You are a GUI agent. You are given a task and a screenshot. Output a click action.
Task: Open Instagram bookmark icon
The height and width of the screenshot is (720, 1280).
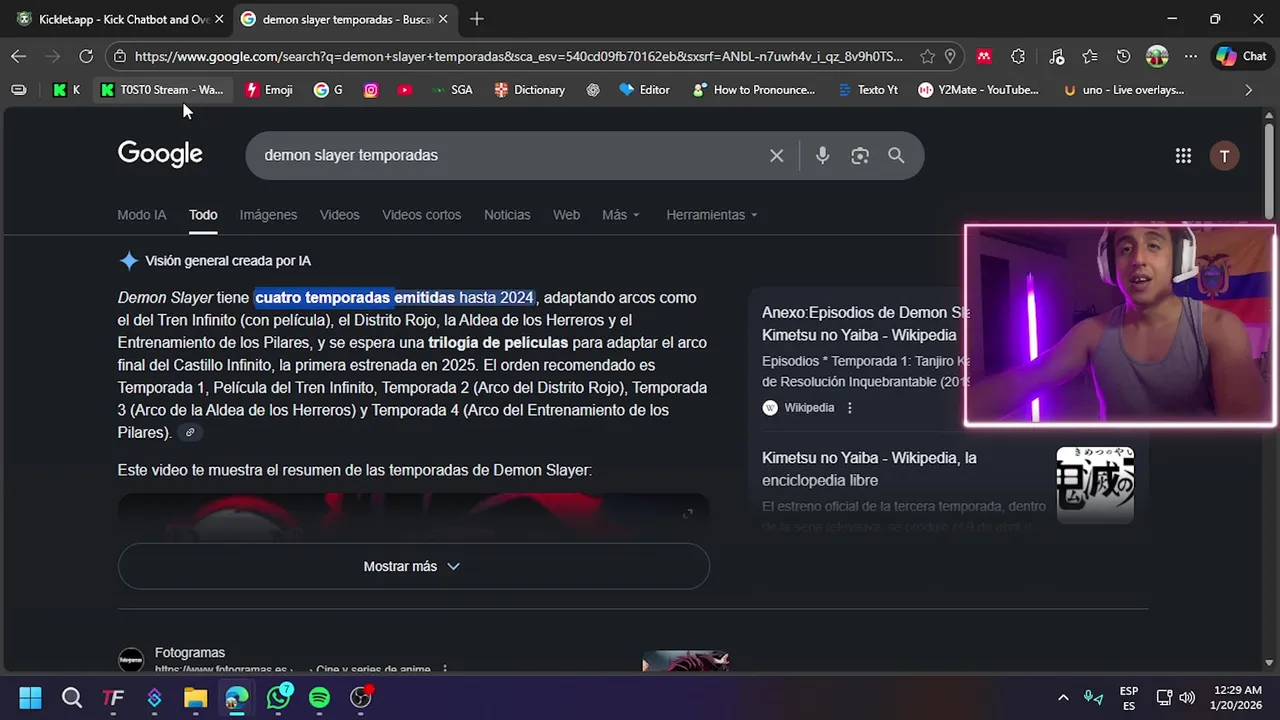coord(370,89)
